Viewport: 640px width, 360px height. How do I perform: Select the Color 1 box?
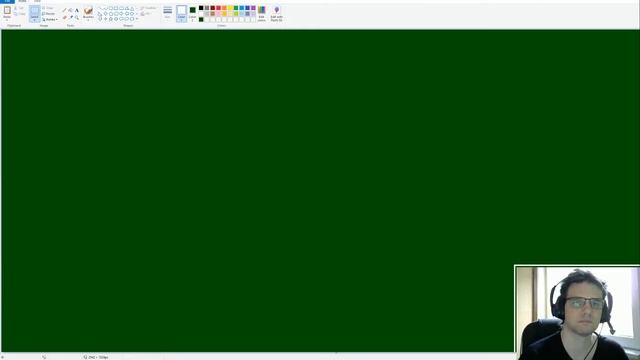tap(182, 13)
